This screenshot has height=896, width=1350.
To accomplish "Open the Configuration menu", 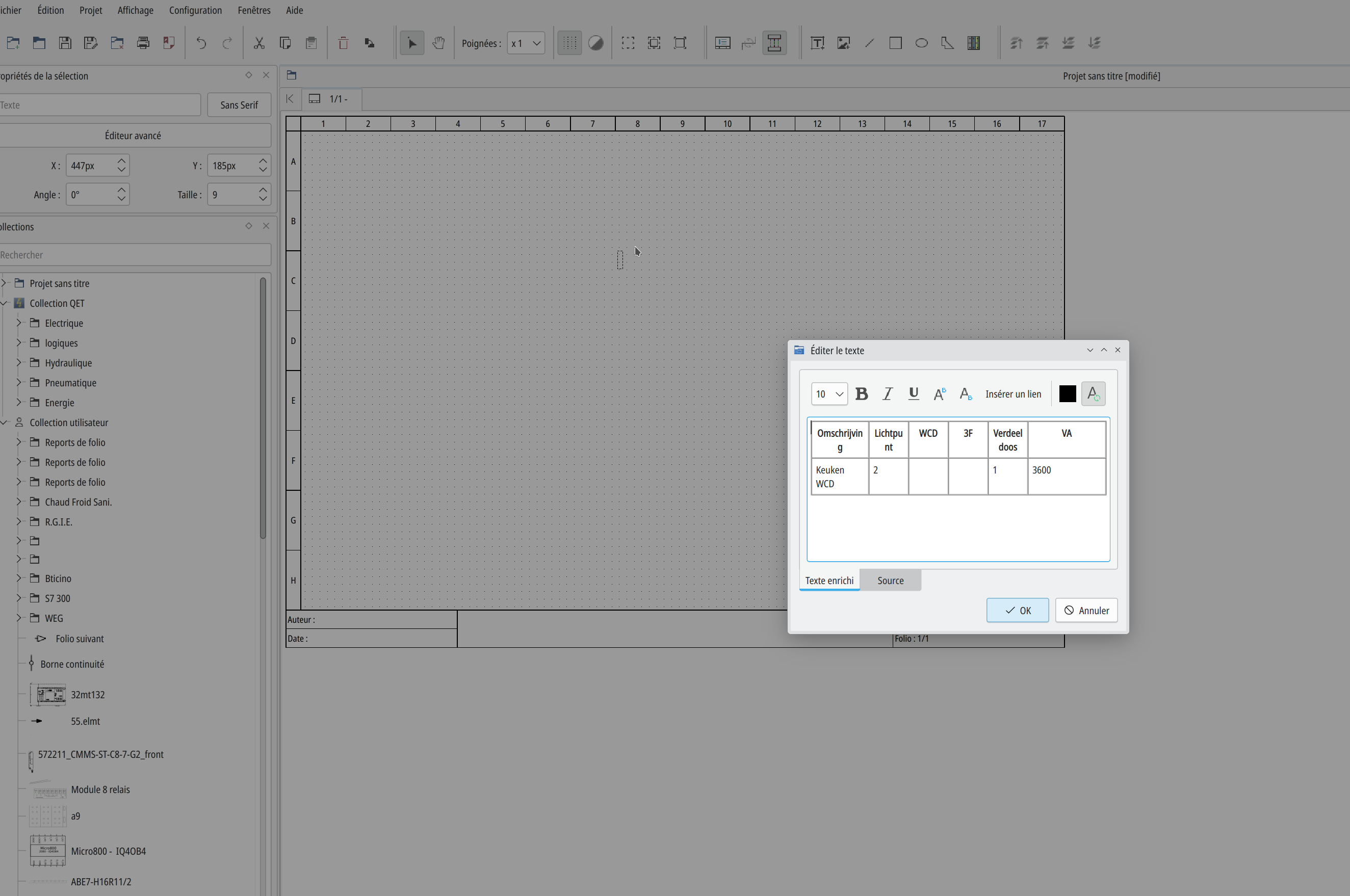I will [195, 10].
